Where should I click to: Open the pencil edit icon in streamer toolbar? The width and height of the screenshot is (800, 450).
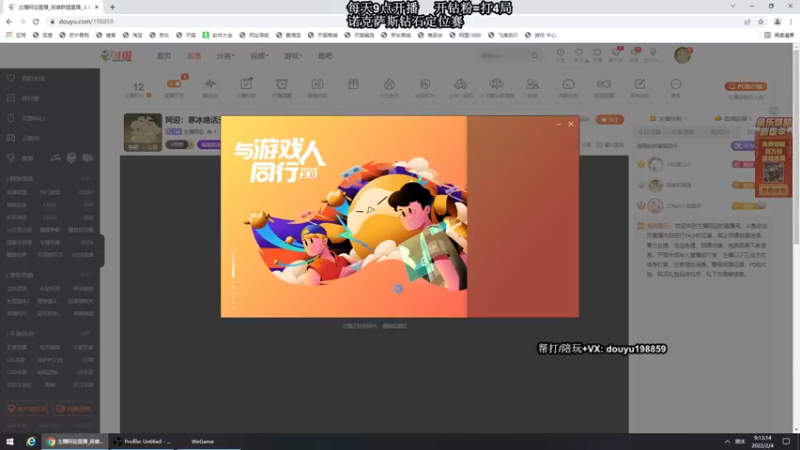coord(640,84)
